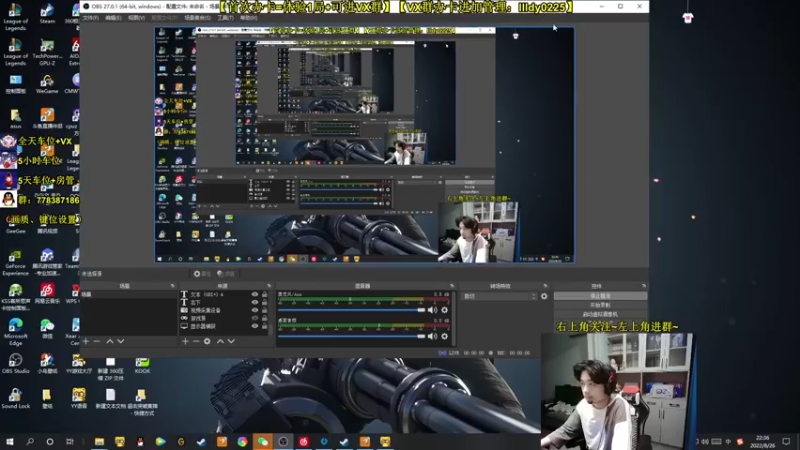Open the 文件(F) menu
The image size is (800, 450).
(90, 18)
